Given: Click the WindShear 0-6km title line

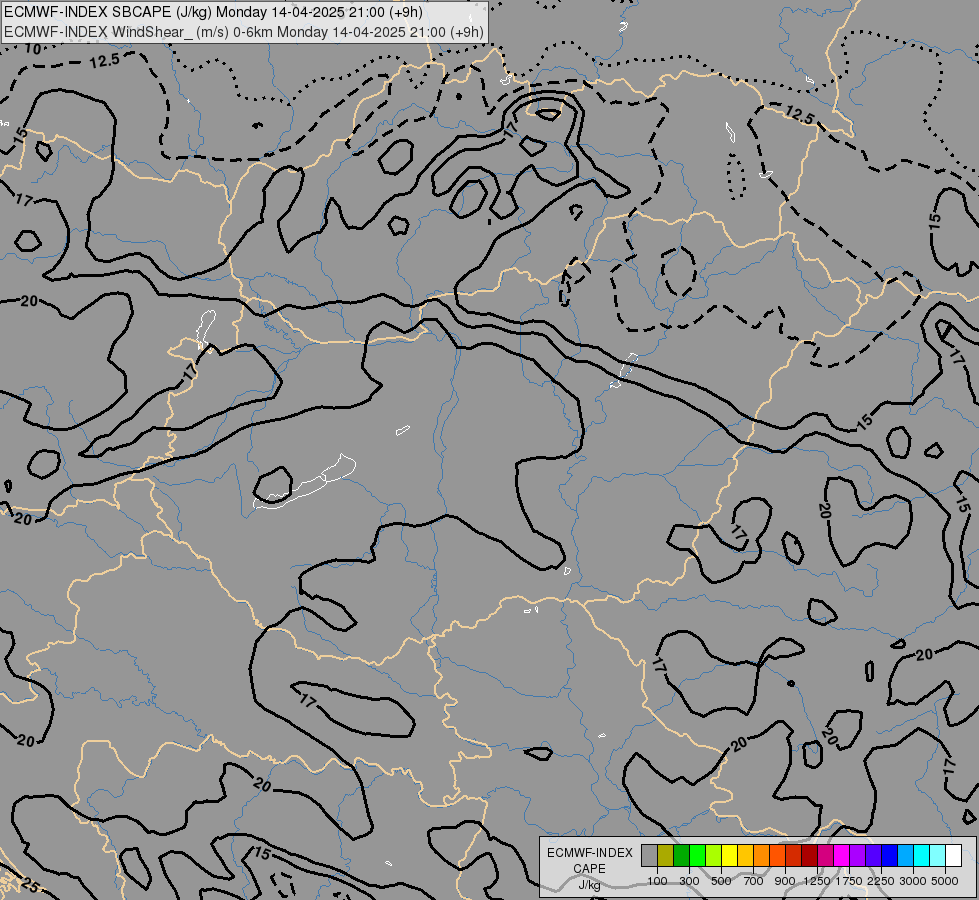Looking at the screenshot, I should click(x=244, y=31).
